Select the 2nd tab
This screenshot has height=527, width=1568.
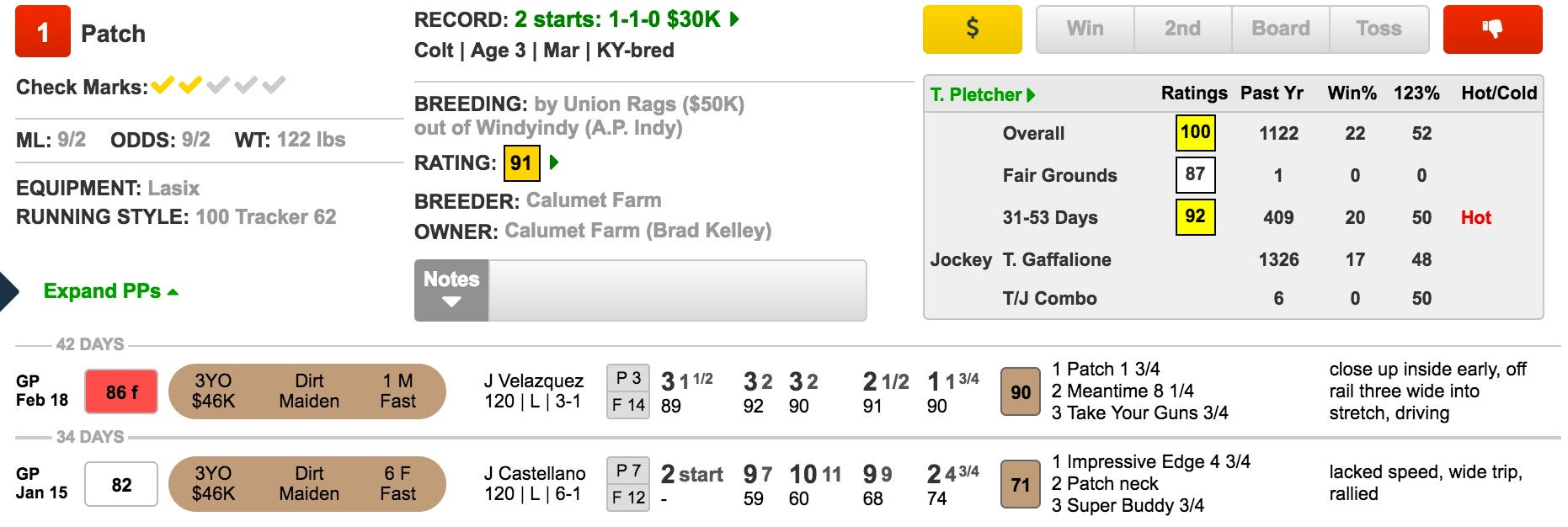pos(1182,29)
